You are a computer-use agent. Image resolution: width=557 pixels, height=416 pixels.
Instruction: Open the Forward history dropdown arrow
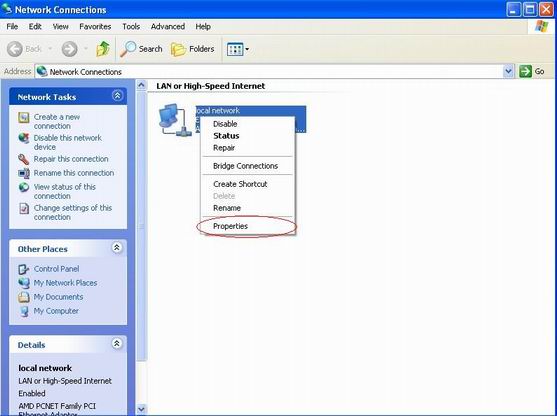86,49
